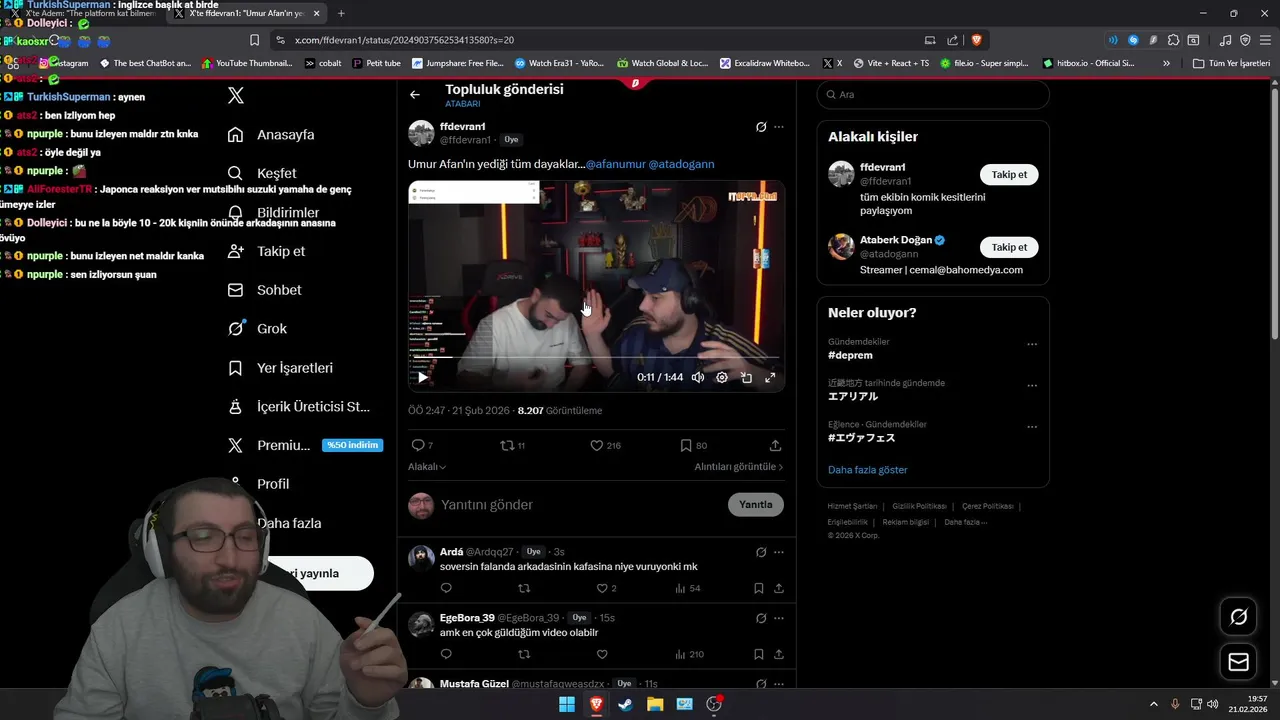
Task: Open Takip et sidebar item
Action: pyautogui.click(x=266, y=251)
